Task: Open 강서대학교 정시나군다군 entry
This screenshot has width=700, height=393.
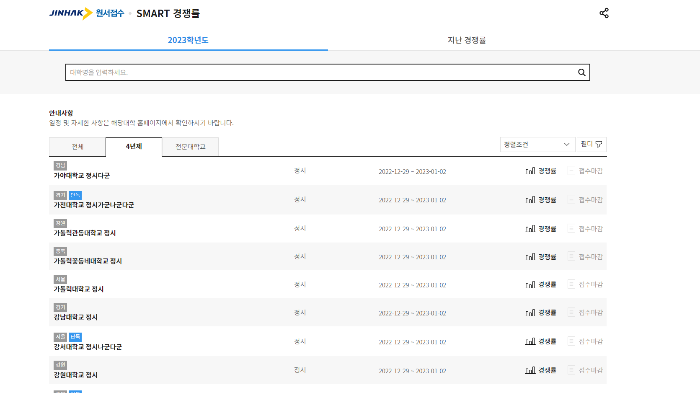Action: pos(88,347)
